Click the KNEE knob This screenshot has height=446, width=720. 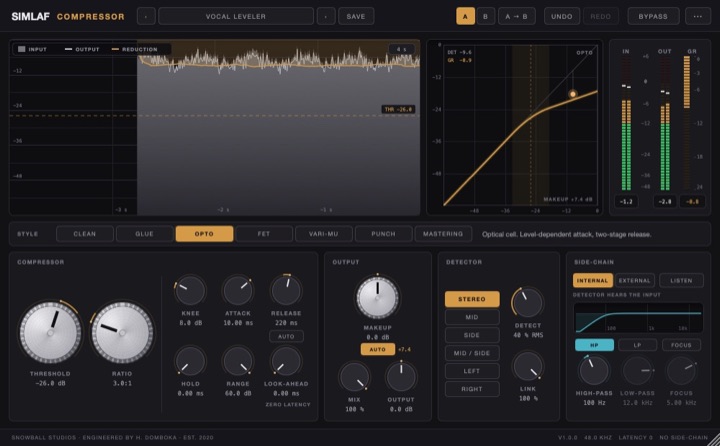(x=190, y=290)
